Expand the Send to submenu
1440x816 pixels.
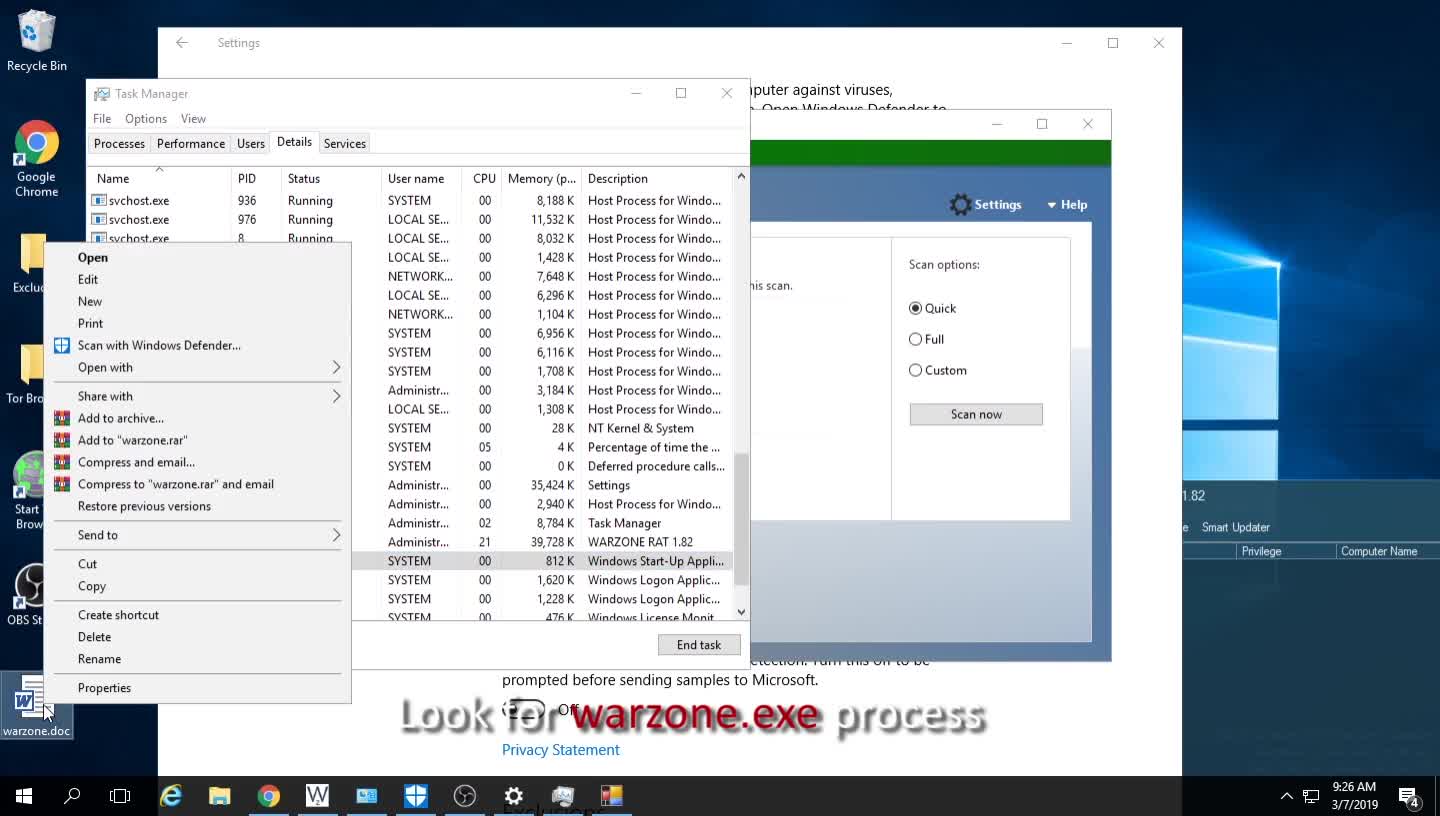click(x=198, y=535)
